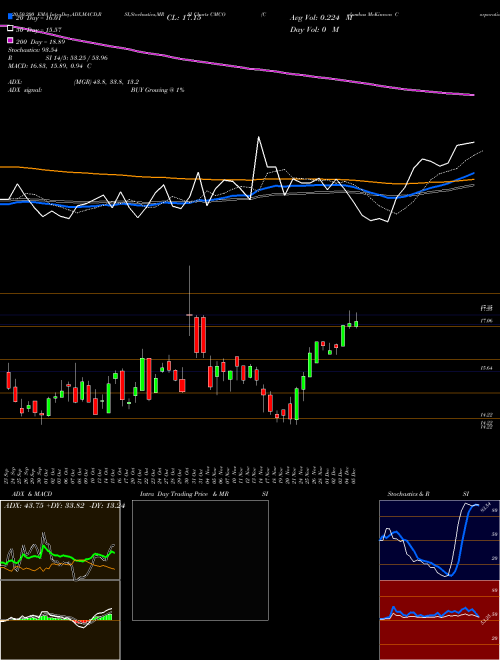Select the ADX (MGR) 43.8, 33.8, 13.2 values

click(106, 82)
